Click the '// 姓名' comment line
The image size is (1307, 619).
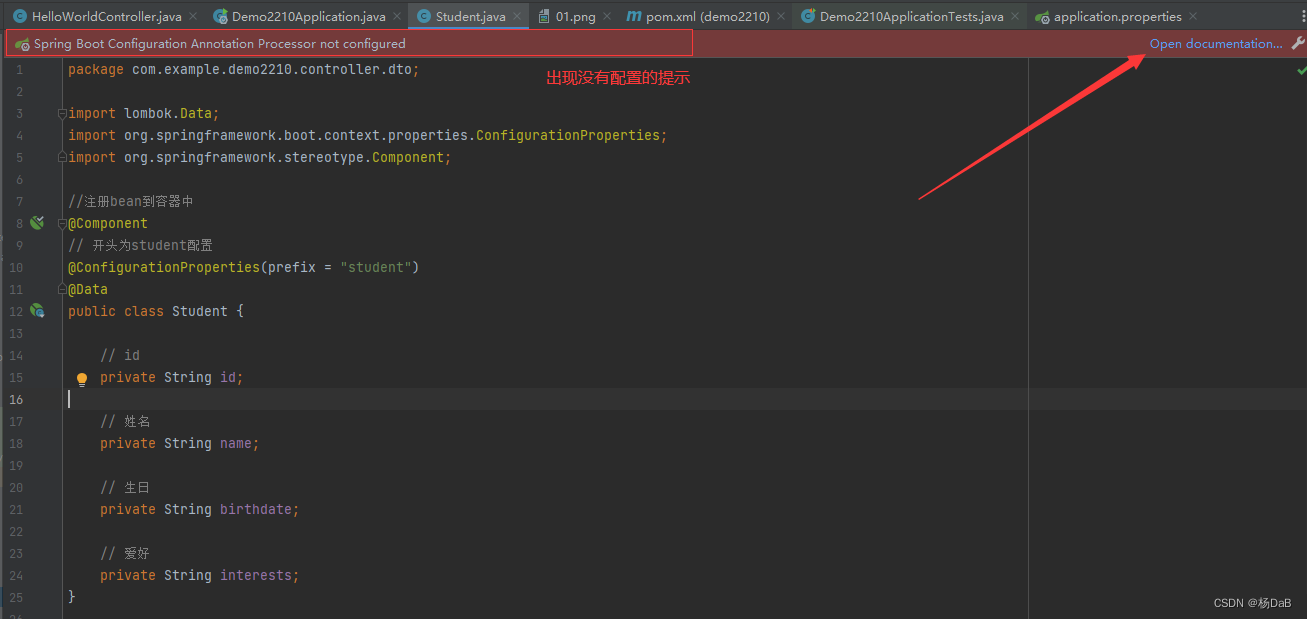click(125, 421)
